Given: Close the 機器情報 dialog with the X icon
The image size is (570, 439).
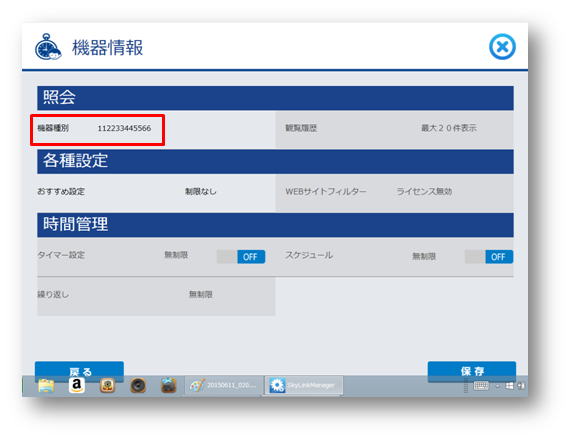Looking at the screenshot, I should pyautogui.click(x=502, y=47).
